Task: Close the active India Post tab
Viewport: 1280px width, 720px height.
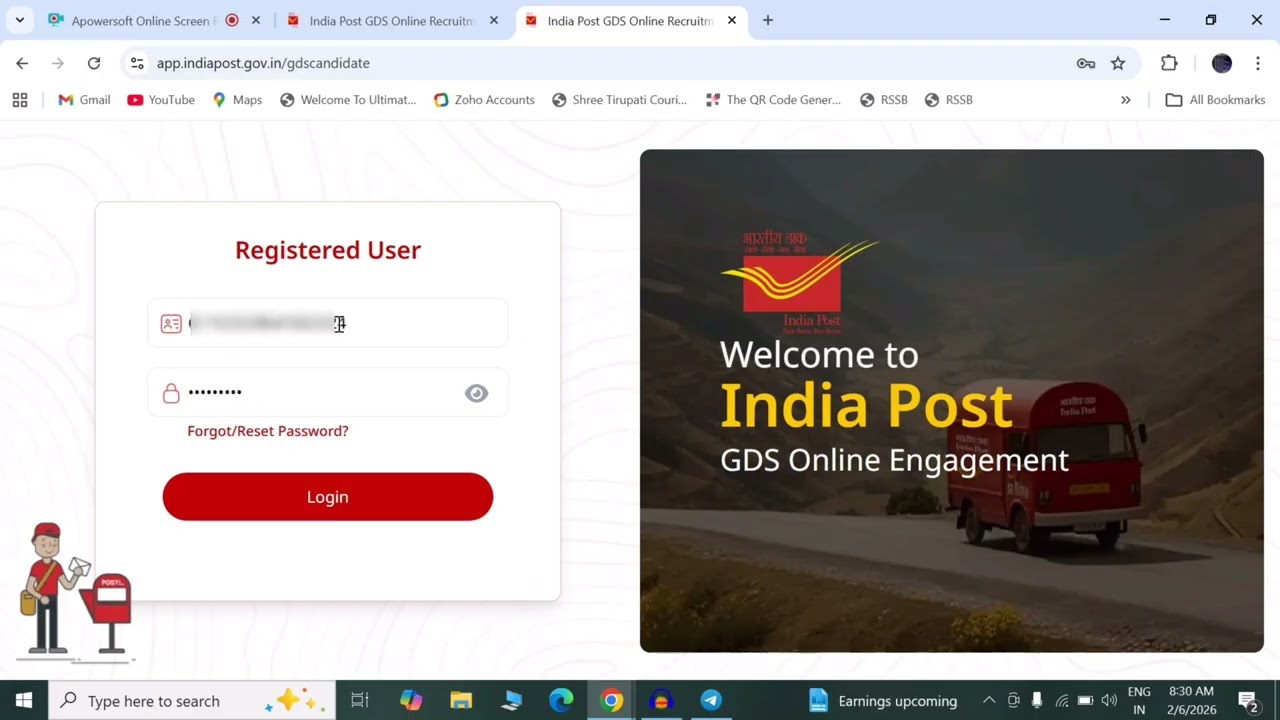Action: click(x=732, y=20)
